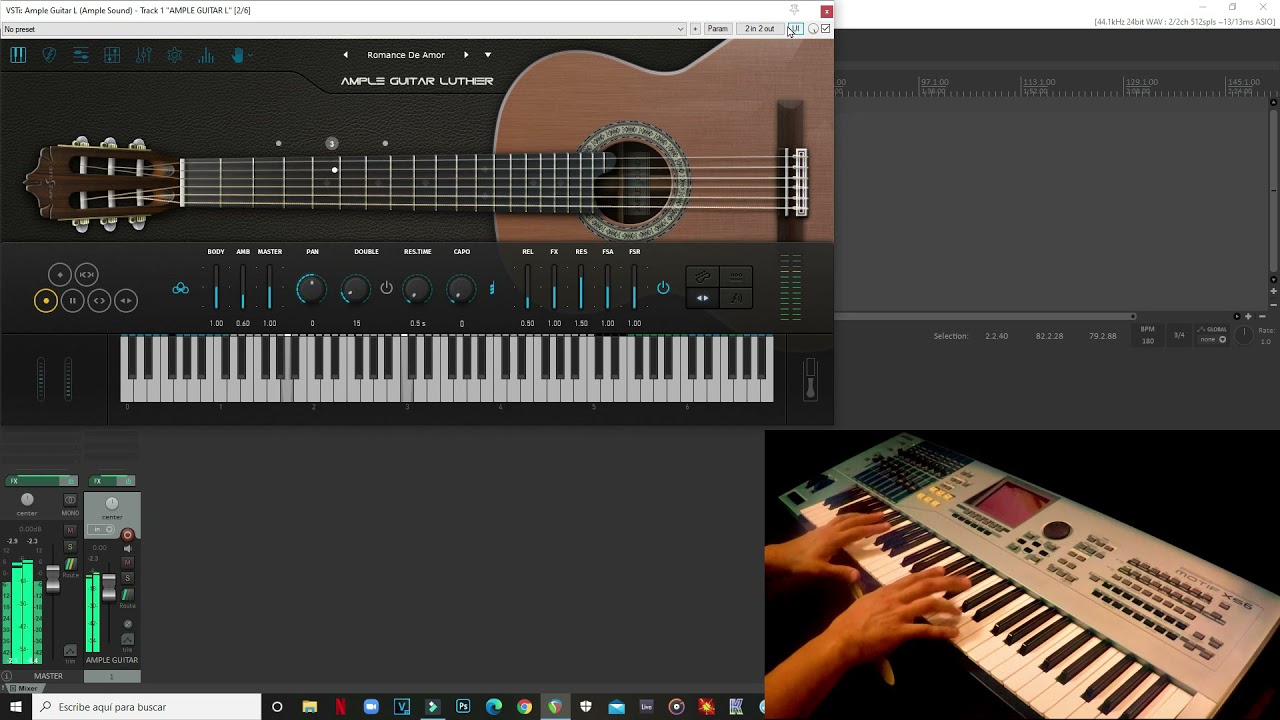1280x720 pixels.
Task: Click the angle brackets round button
Action: click(x=99, y=300)
